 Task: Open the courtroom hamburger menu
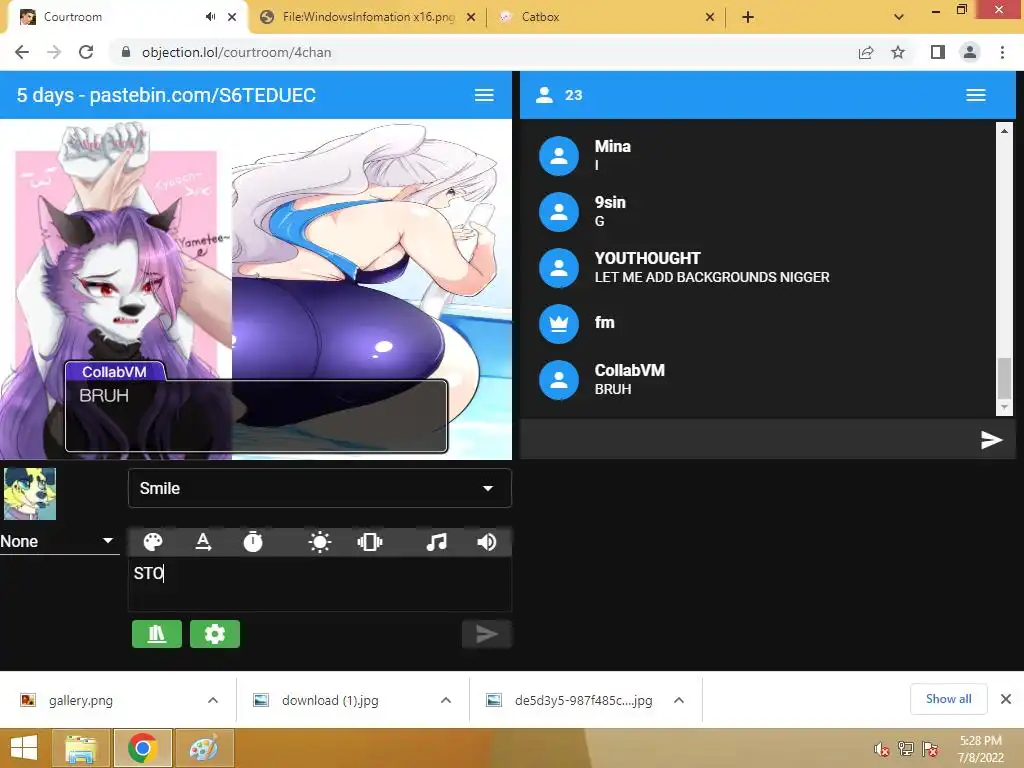pyautogui.click(x=484, y=95)
